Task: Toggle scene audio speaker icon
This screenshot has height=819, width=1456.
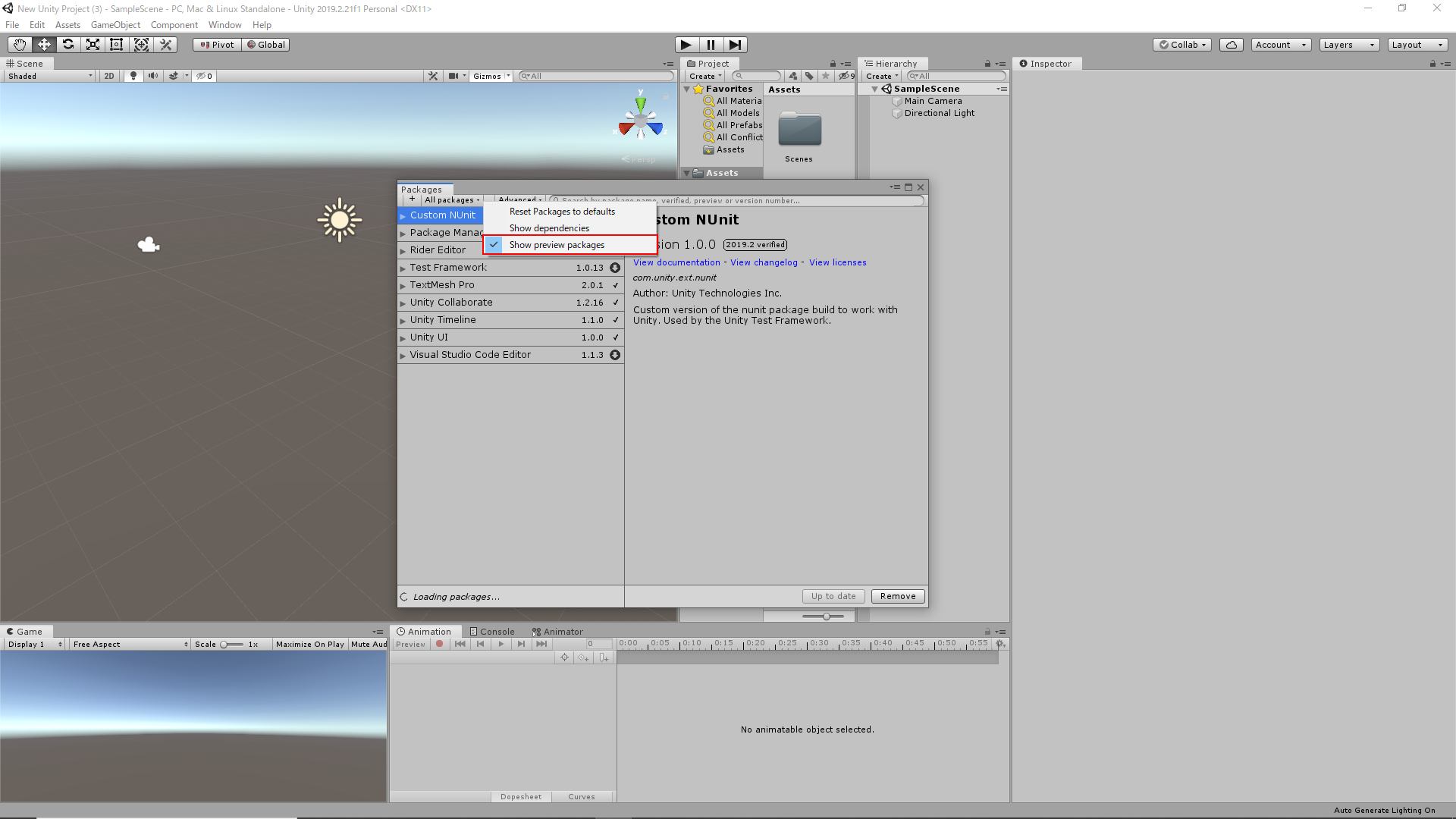Action: [x=153, y=76]
